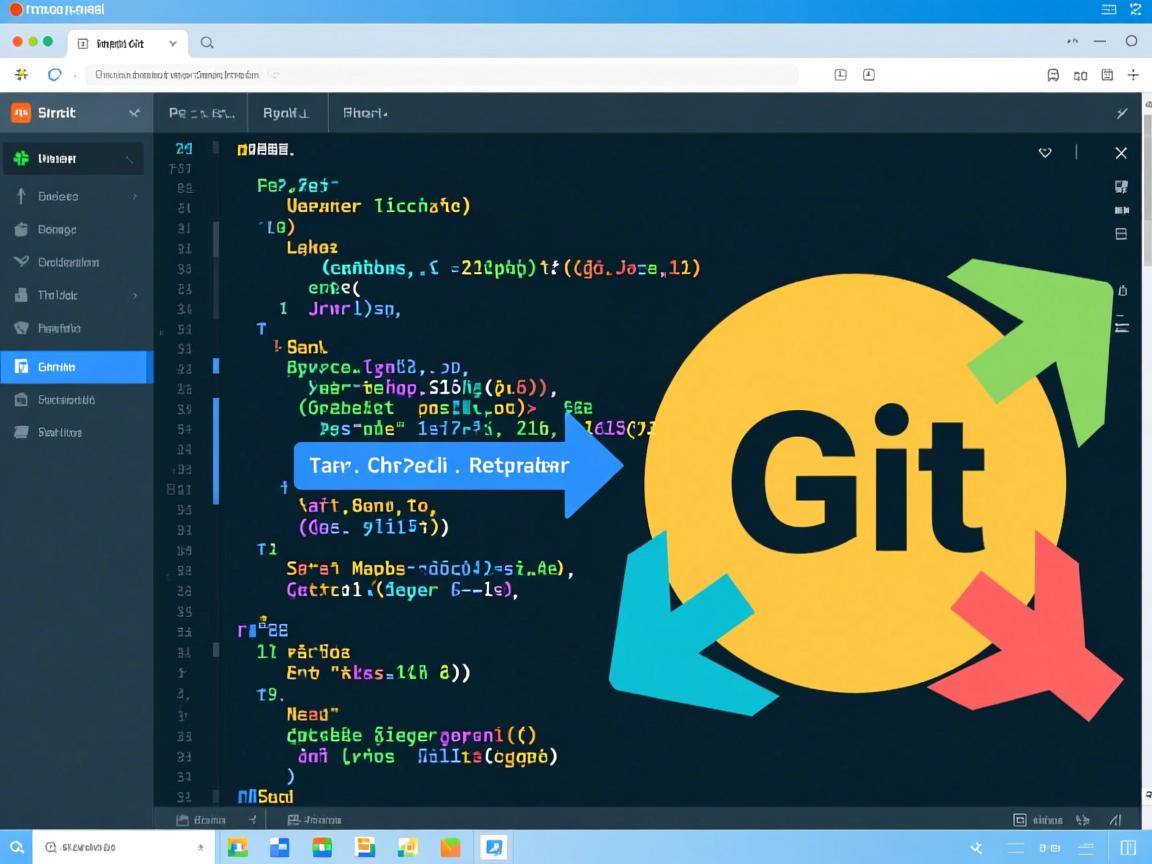Image resolution: width=1152 pixels, height=864 pixels.
Task: Collapse the sidebar using the chevron beside the app title
Action: [135, 113]
